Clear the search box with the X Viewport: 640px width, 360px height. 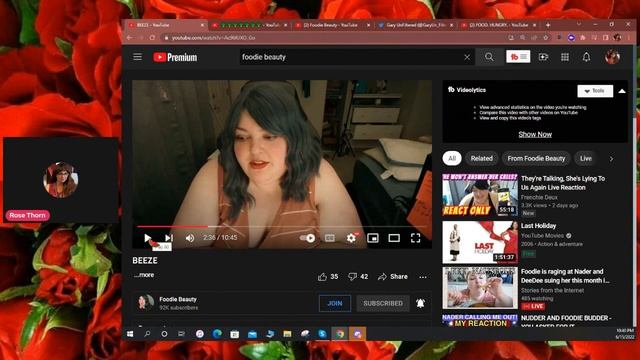[467, 57]
